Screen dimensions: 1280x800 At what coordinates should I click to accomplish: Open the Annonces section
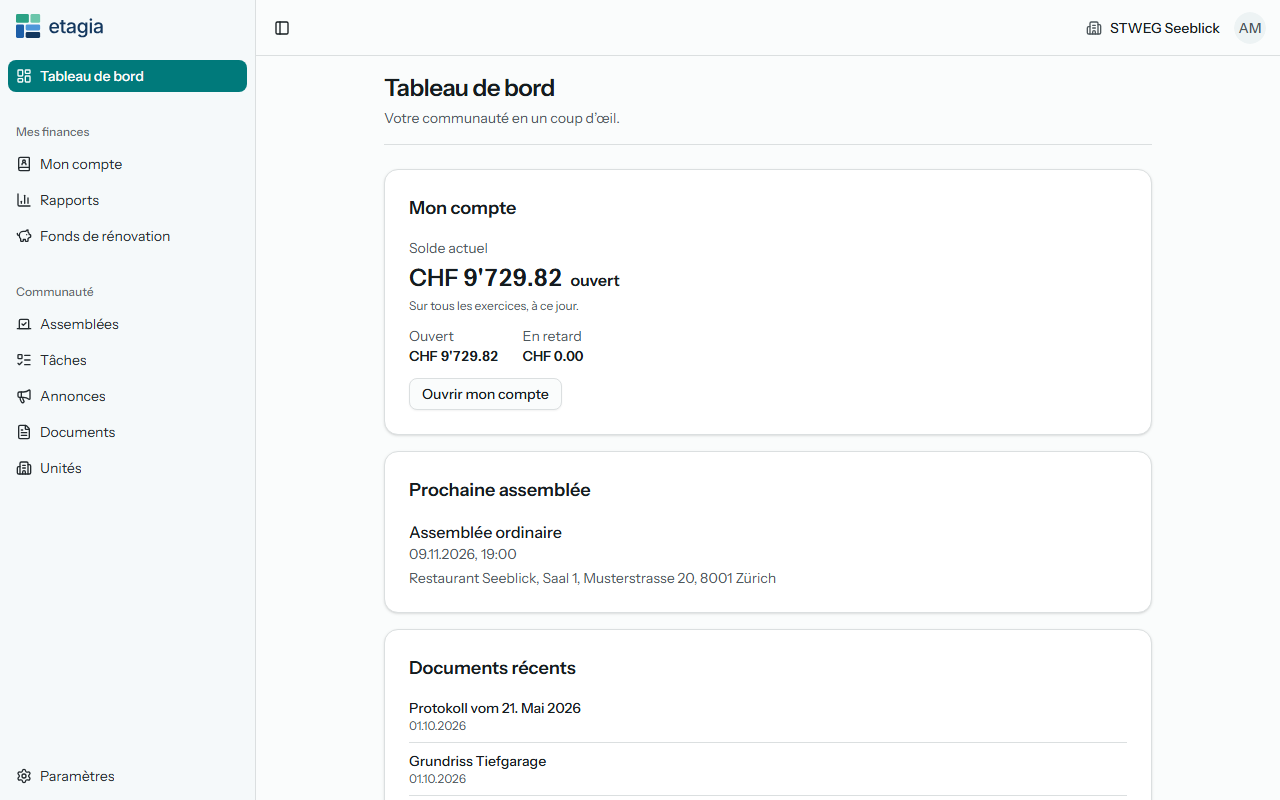[x=127, y=396]
